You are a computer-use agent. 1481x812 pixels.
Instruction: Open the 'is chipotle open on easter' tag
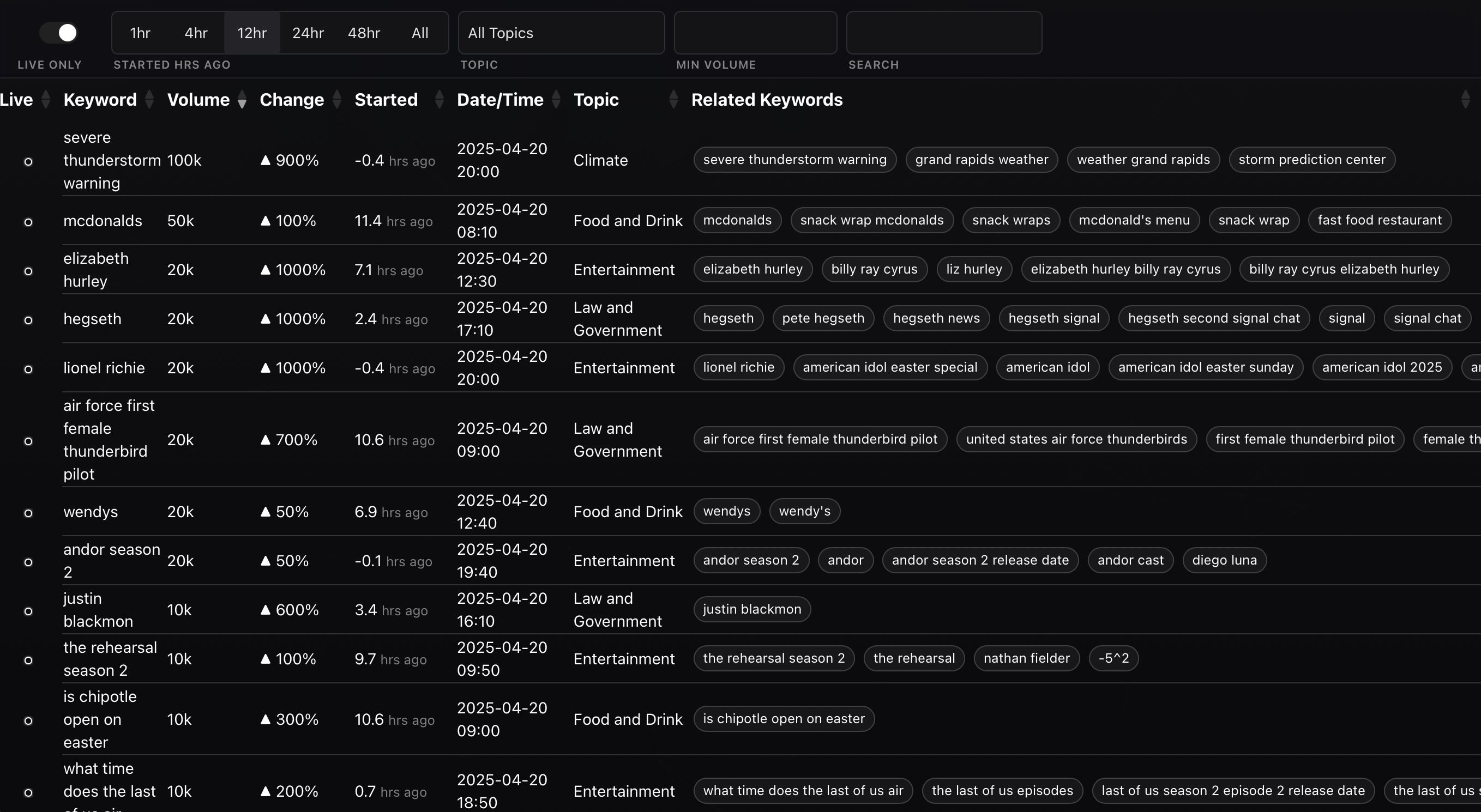point(784,718)
